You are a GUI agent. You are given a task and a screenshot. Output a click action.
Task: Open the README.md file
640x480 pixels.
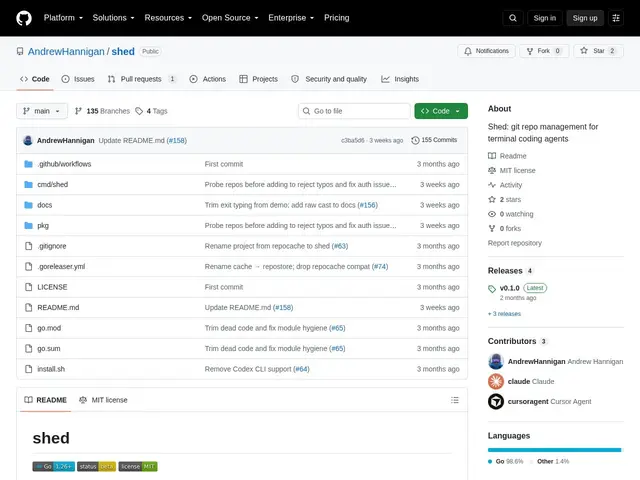[58, 307]
